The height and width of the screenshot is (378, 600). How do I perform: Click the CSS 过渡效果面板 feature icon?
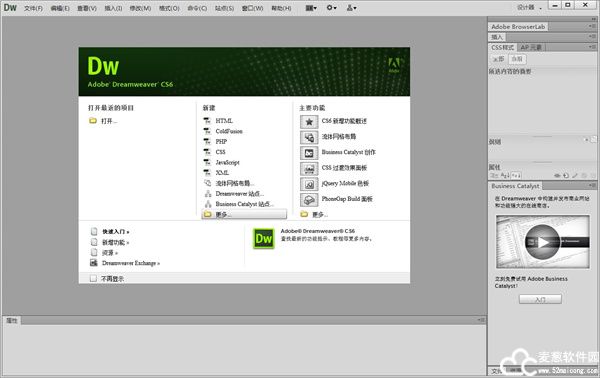(x=309, y=169)
